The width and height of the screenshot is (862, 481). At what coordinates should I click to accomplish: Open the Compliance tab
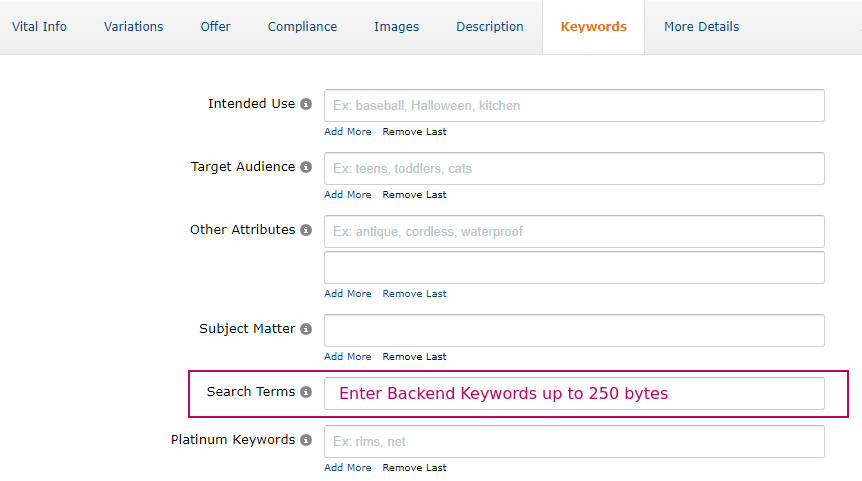pos(302,26)
